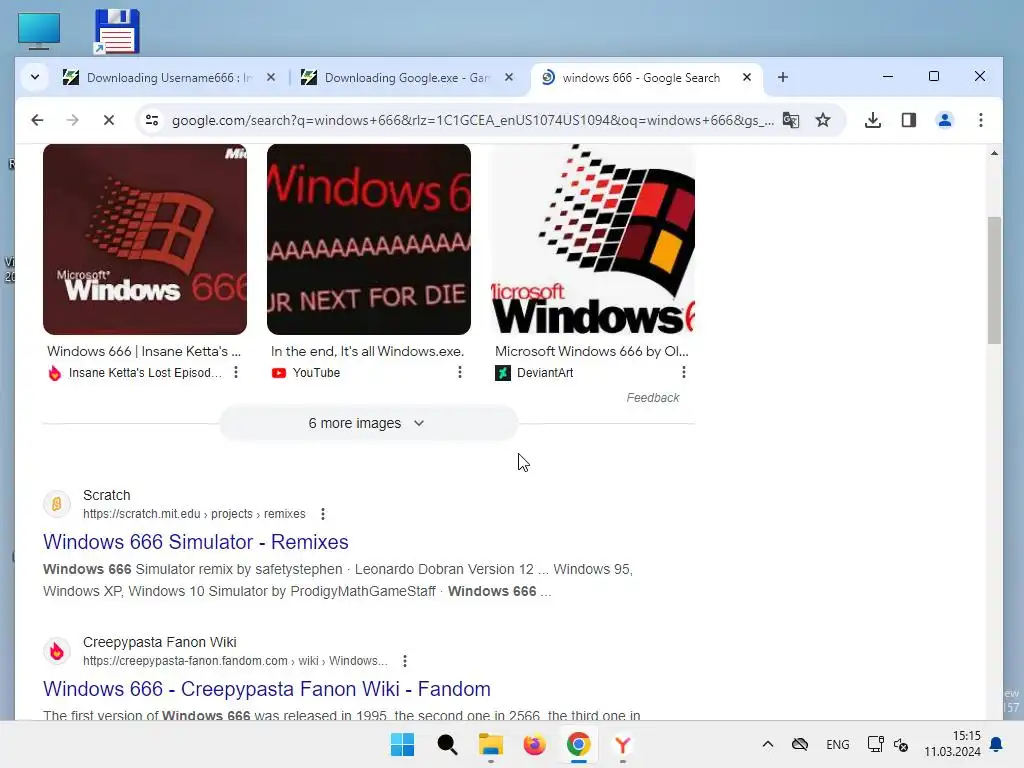Screen dimensions: 1024x768
Task: Open the Google Translate page icon
Action: [791, 120]
